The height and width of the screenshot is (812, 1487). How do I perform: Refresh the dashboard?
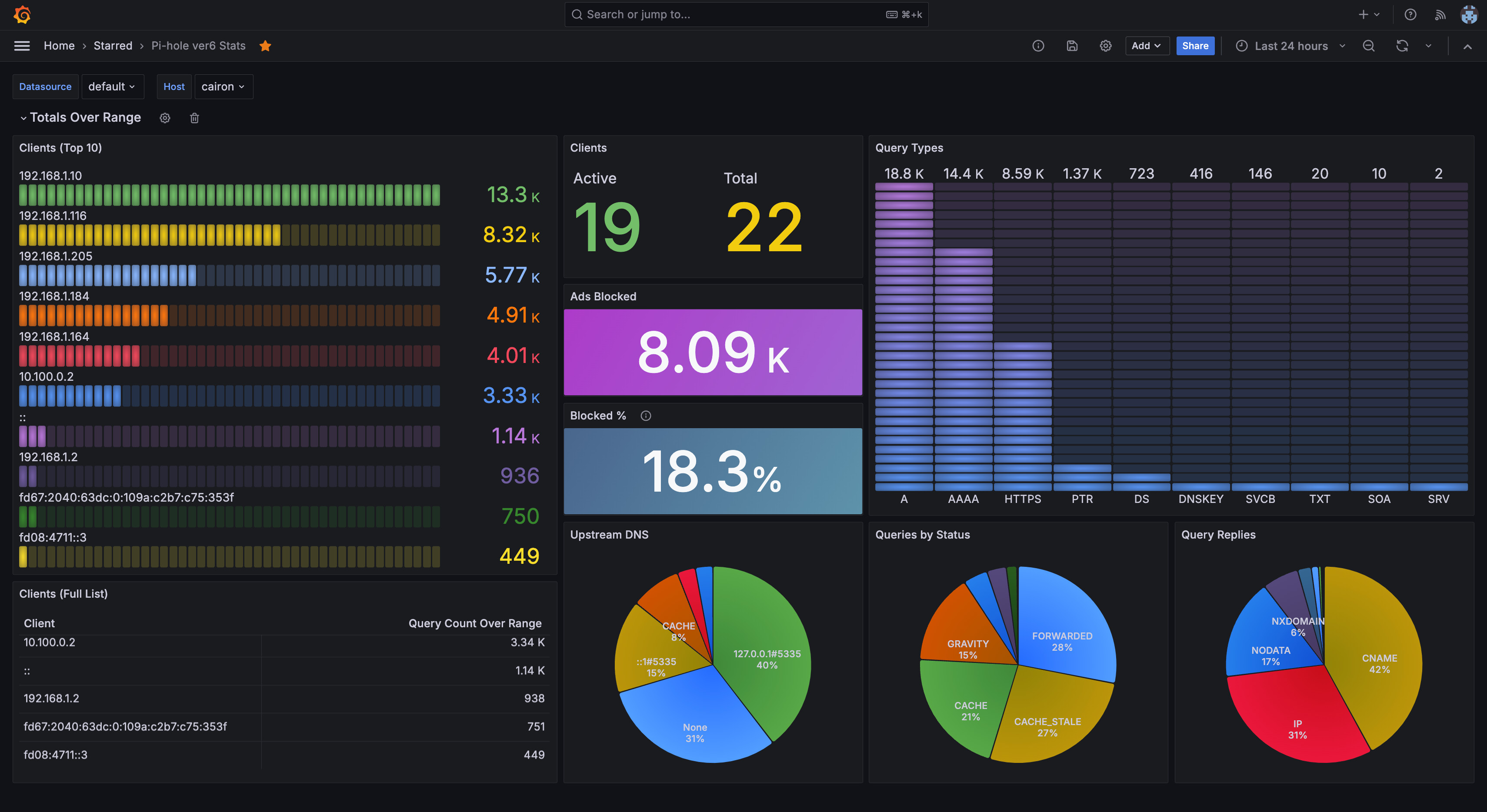click(x=1402, y=46)
